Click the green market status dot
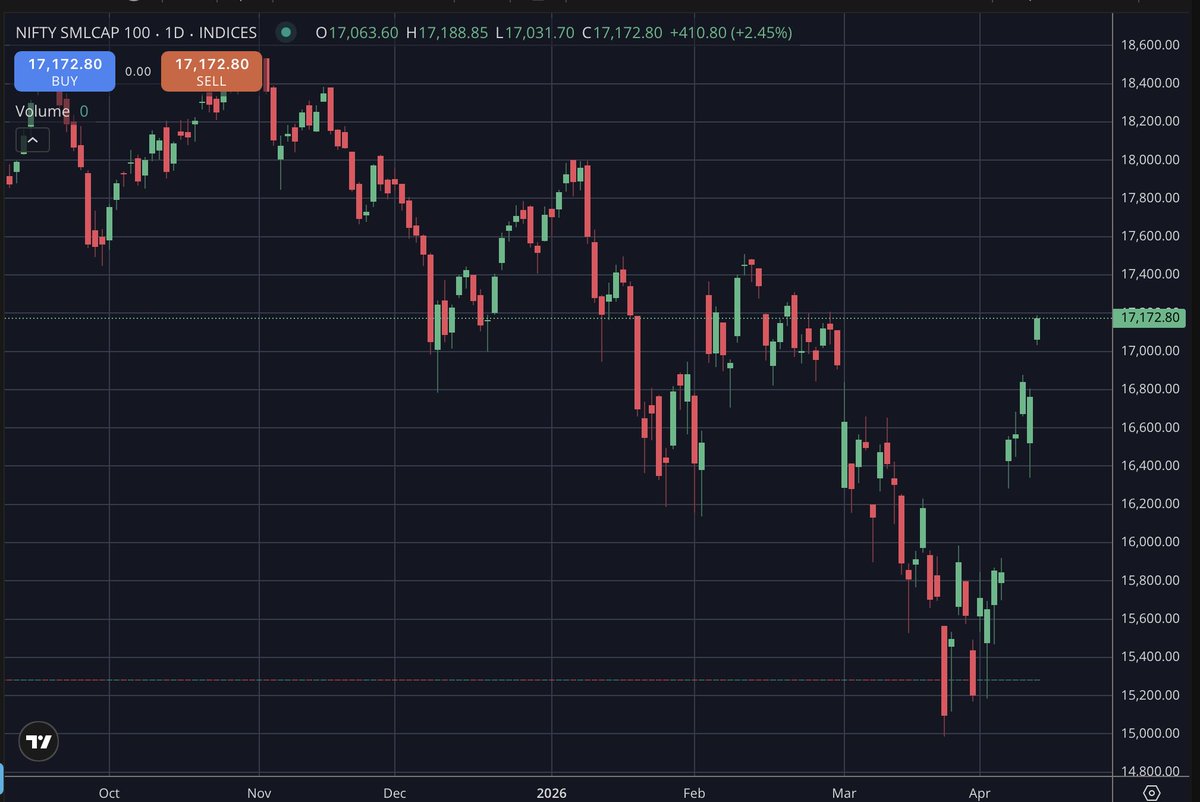Image resolution: width=1200 pixels, height=802 pixels. (286, 32)
